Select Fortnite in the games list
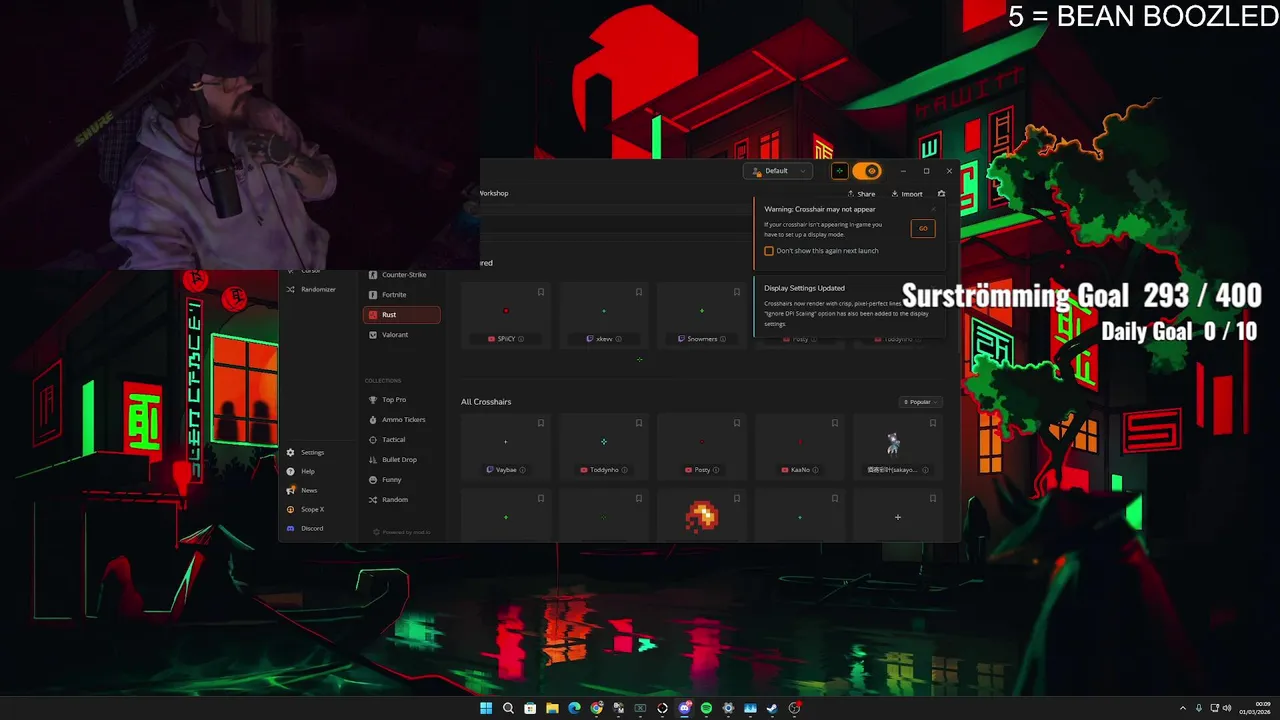 click(401, 295)
